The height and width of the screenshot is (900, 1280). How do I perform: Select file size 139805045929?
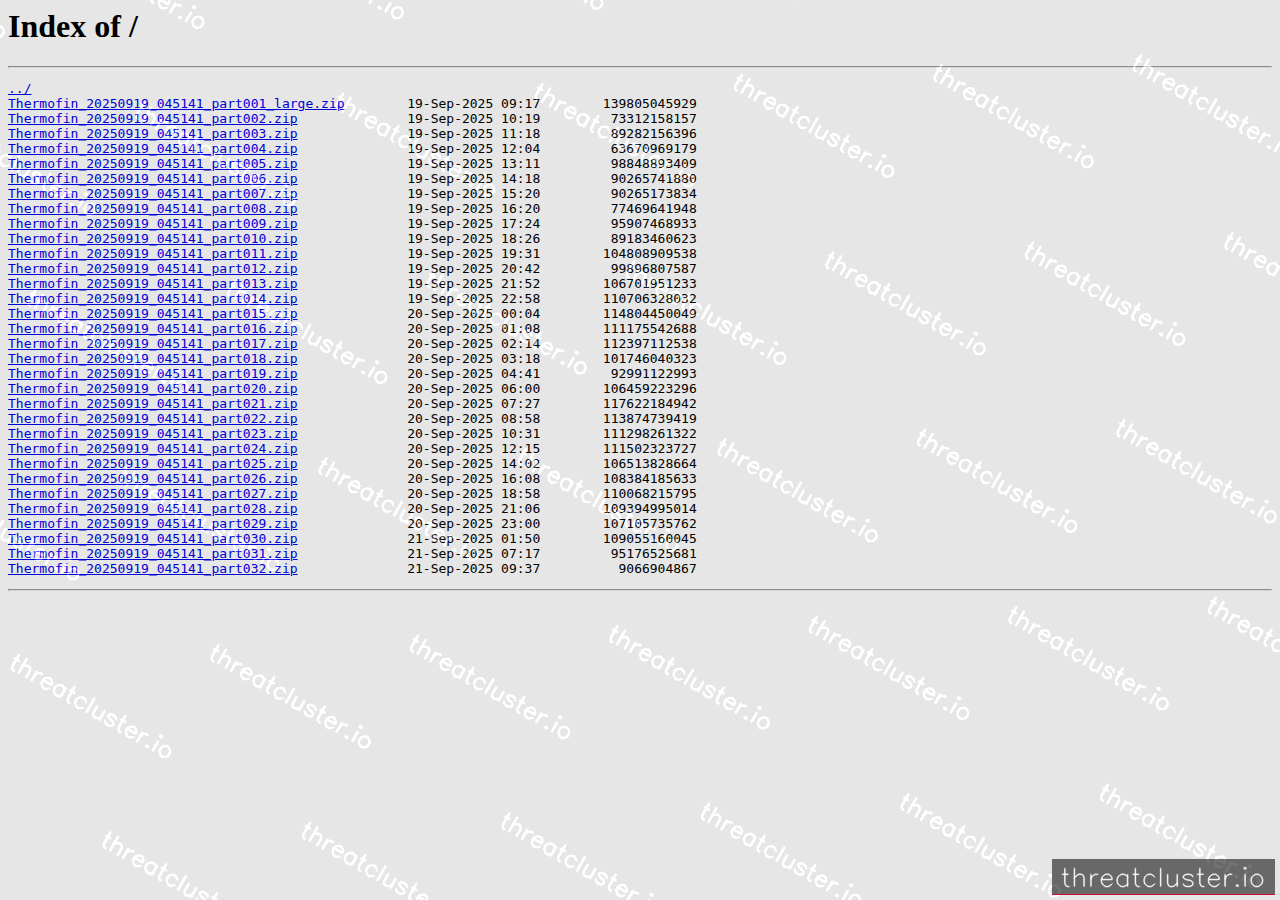point(650,104)
